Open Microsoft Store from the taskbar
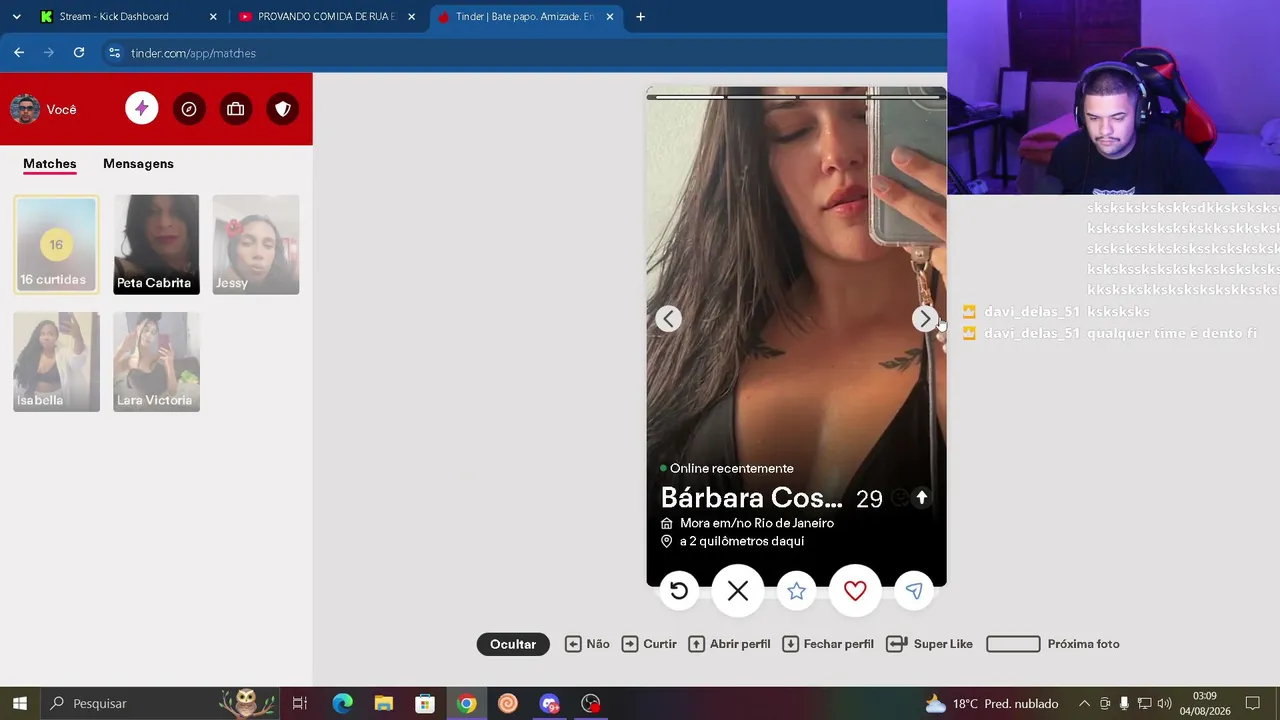This screenshot has height=720, width=1280. click(425, 703)
